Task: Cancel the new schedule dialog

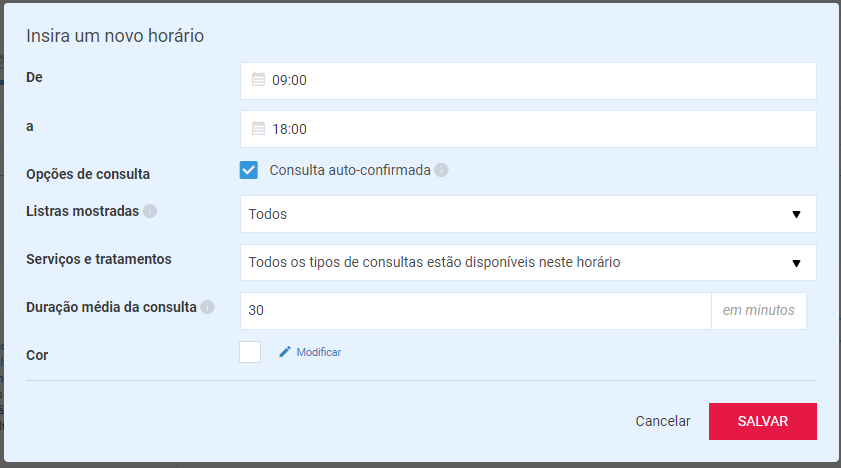Action: click(x=663, y=421)
